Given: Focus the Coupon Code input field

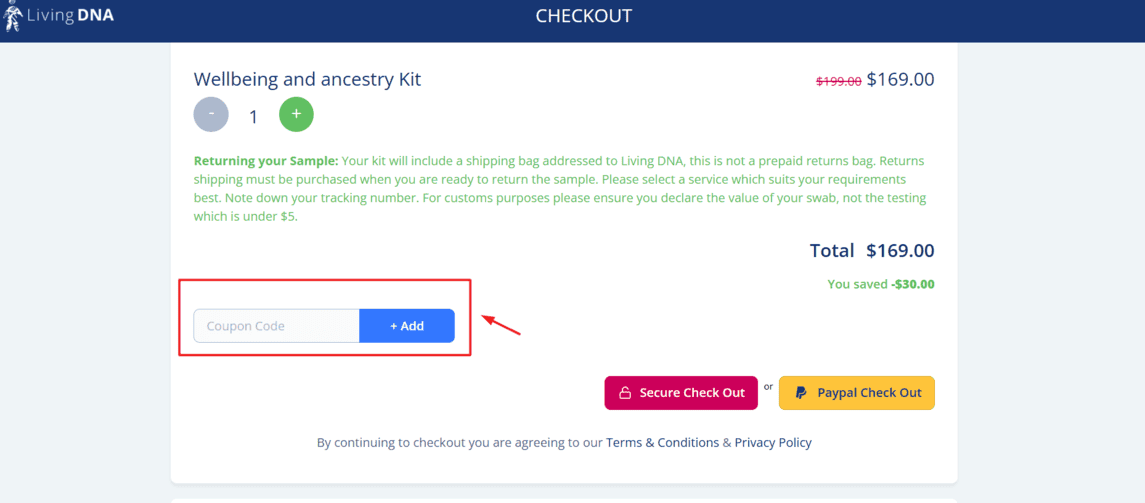Looking at the screenshot, I should (276, 326).
